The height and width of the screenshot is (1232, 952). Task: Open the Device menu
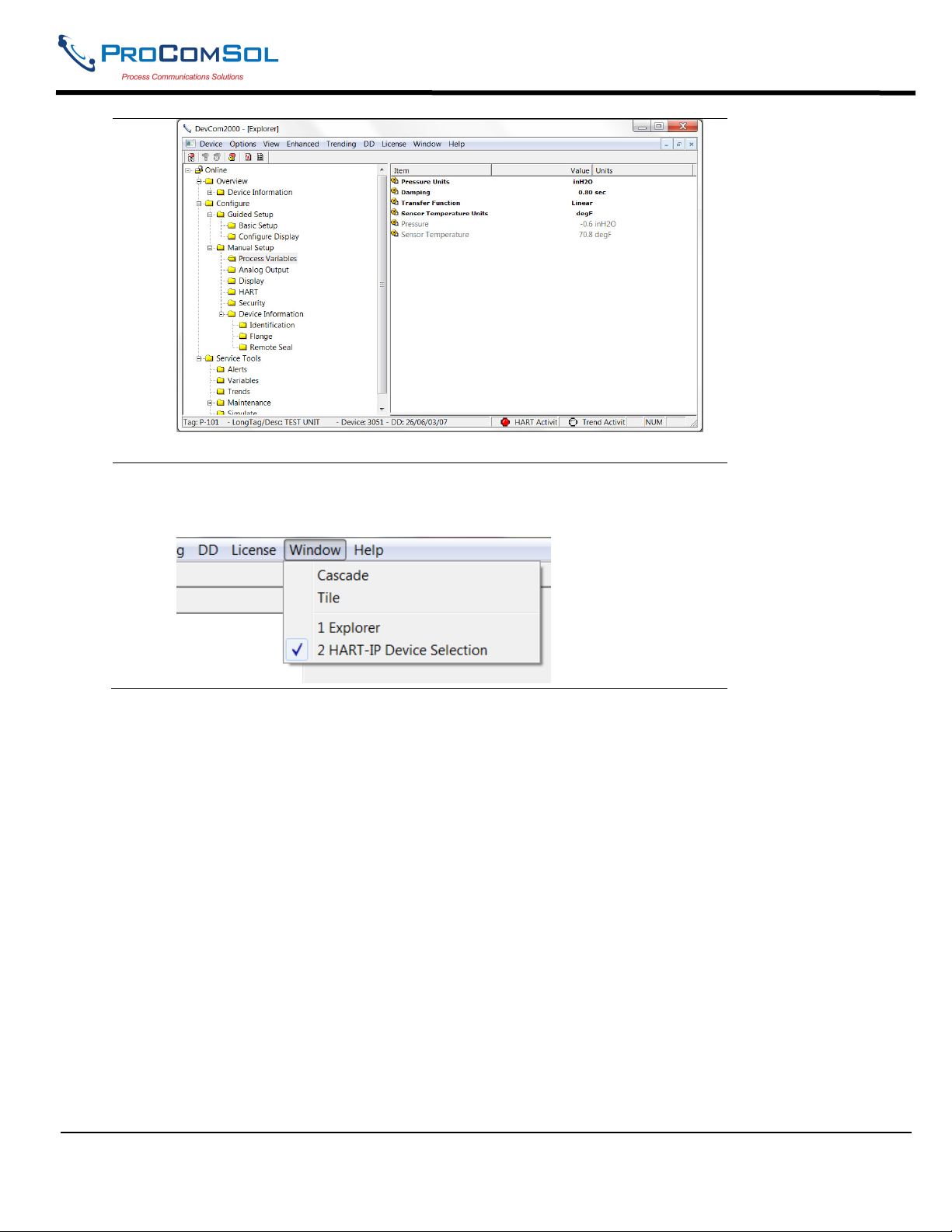(x=211, y=144)
